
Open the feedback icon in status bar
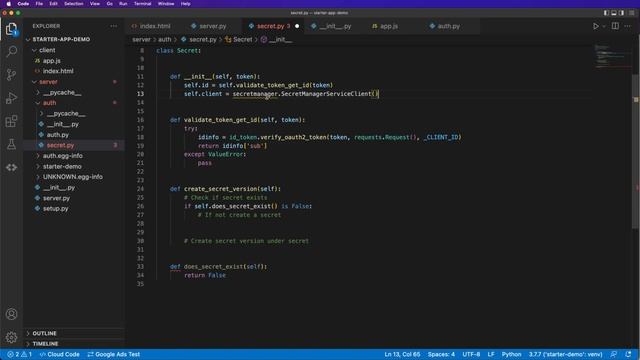click(x=613, y=354)
